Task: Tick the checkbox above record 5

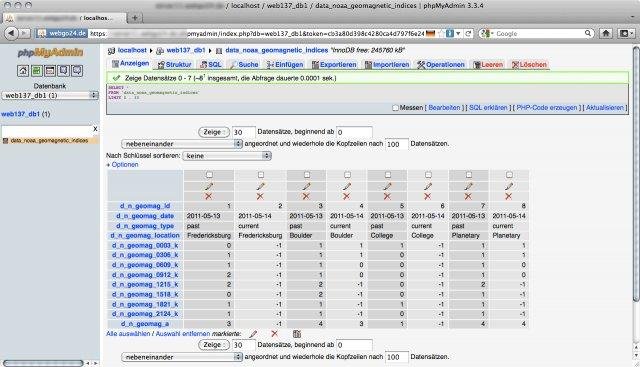Action: coord(388,175)
